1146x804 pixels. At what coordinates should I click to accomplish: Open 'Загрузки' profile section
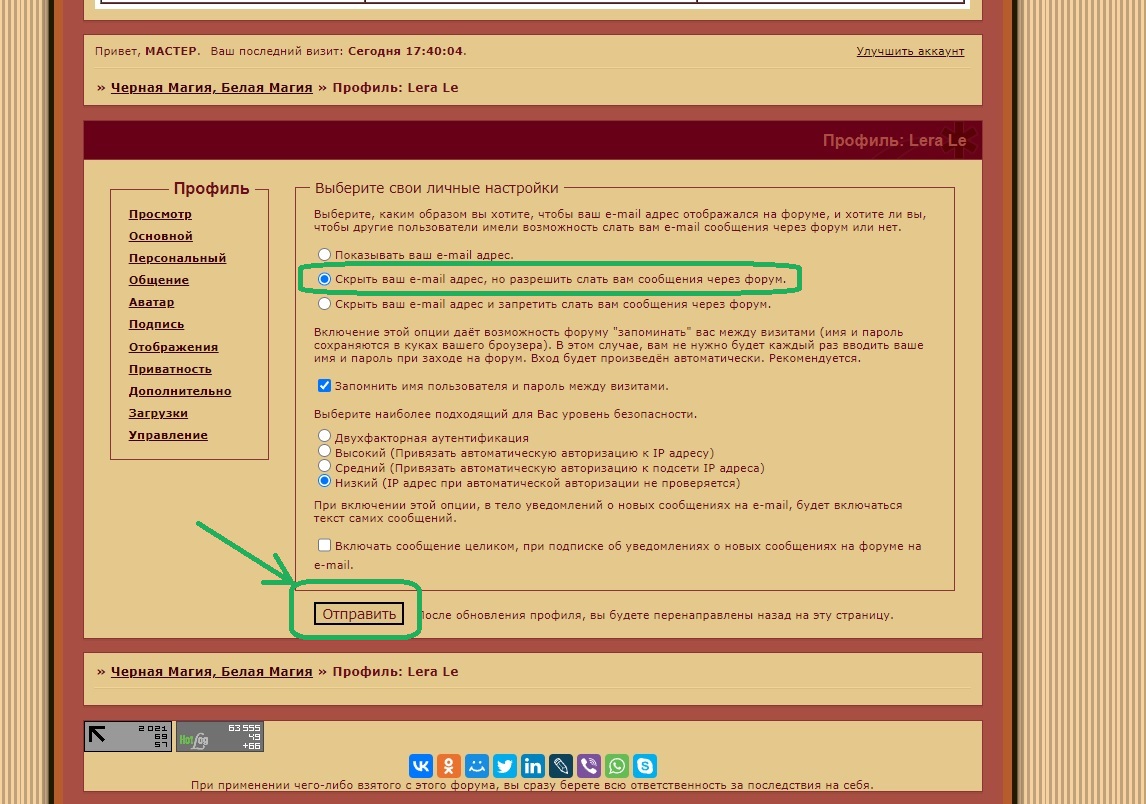coord(158,413)
